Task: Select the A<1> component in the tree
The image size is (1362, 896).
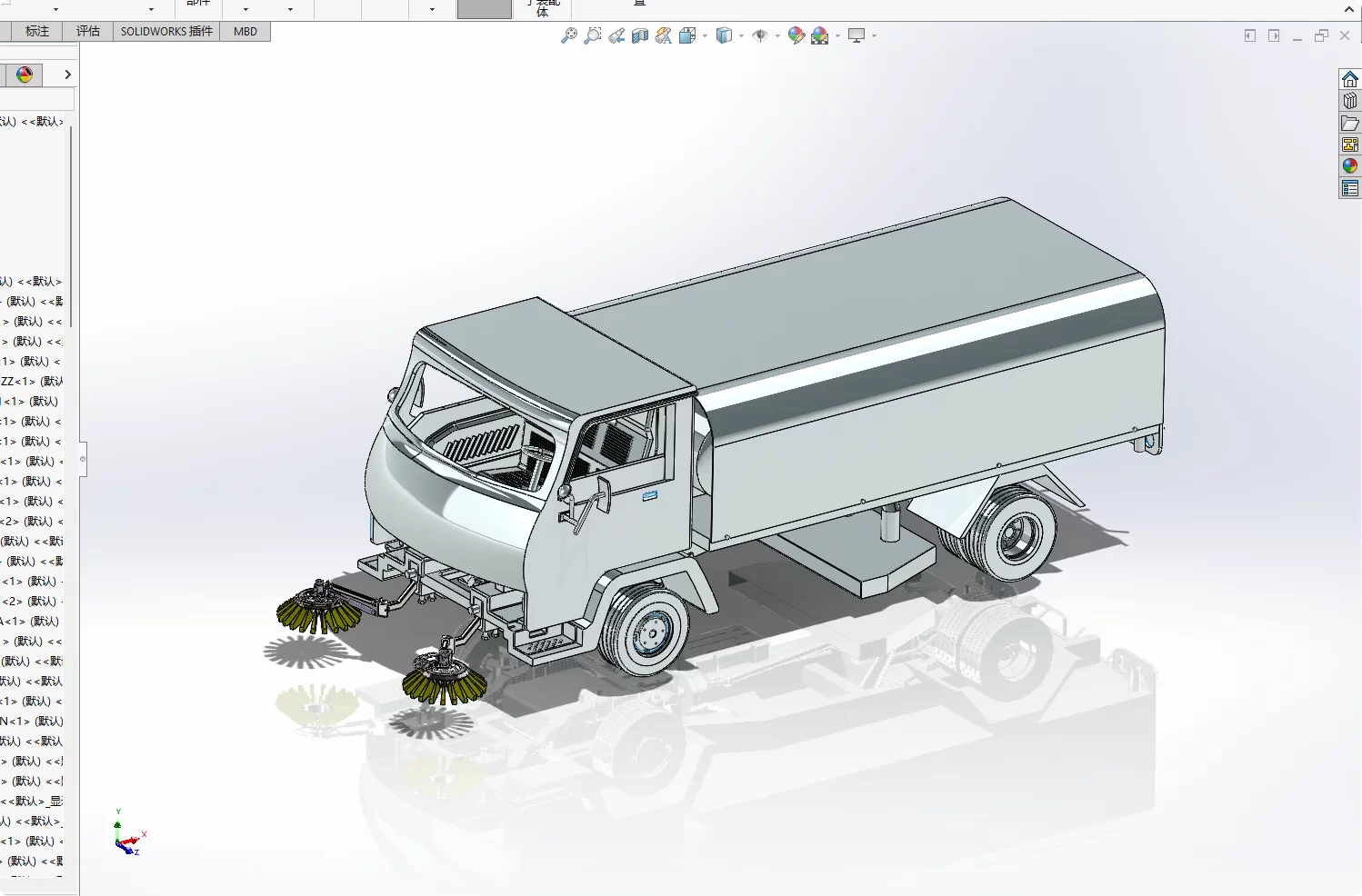Action: click(x=30, y=621)
